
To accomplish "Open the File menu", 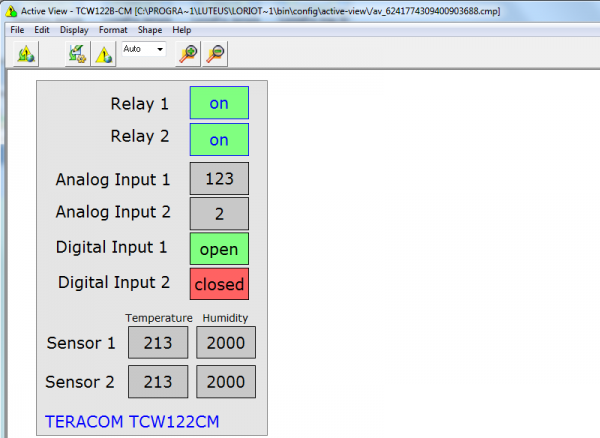I will pyautogui.click(x=17, y=30).
